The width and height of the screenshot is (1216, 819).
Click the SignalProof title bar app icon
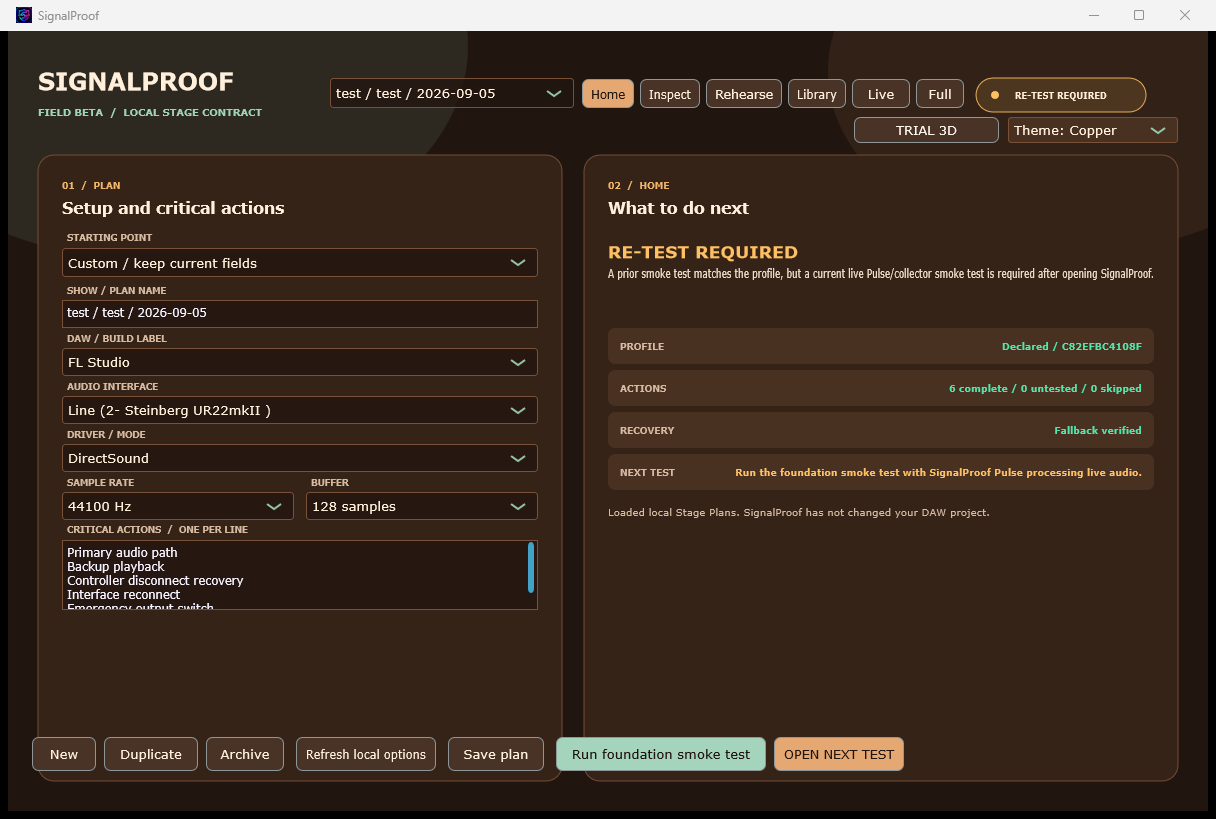[24, 15]
